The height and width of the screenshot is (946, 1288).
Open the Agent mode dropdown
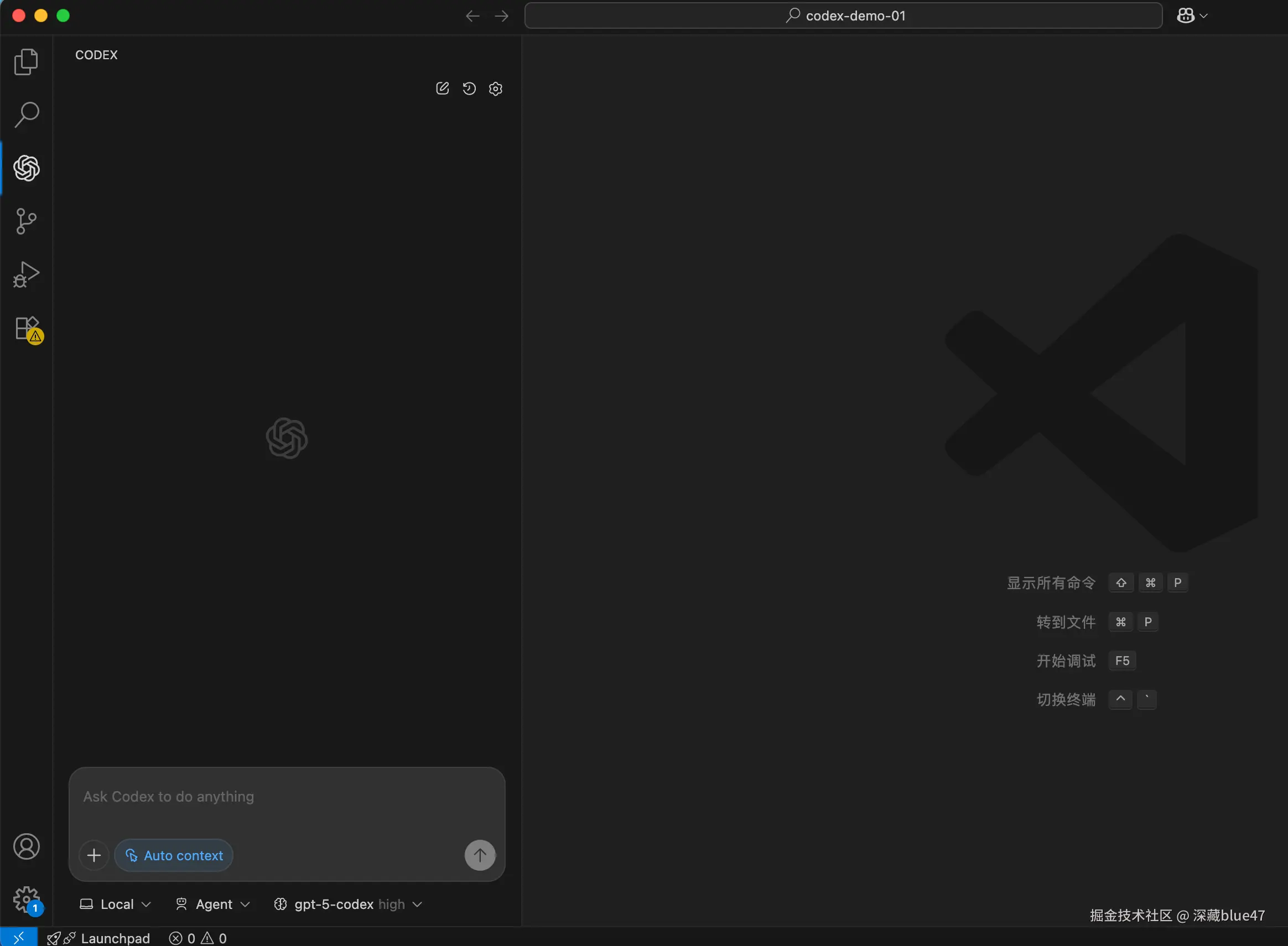pyautogui.click(x=212, y=904)
